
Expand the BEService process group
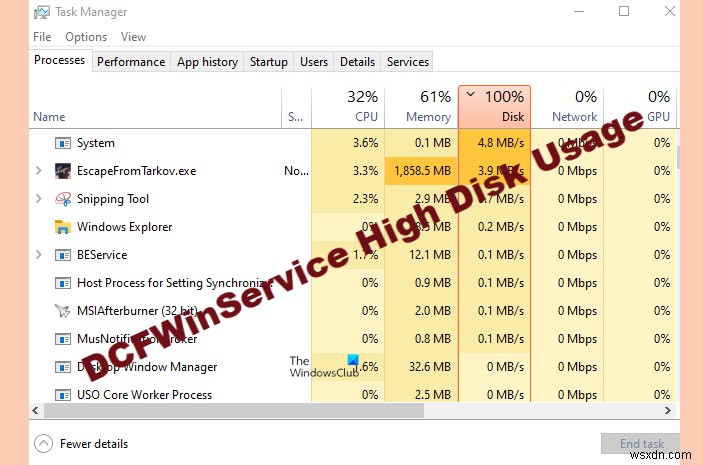click(x=39, y=255)
